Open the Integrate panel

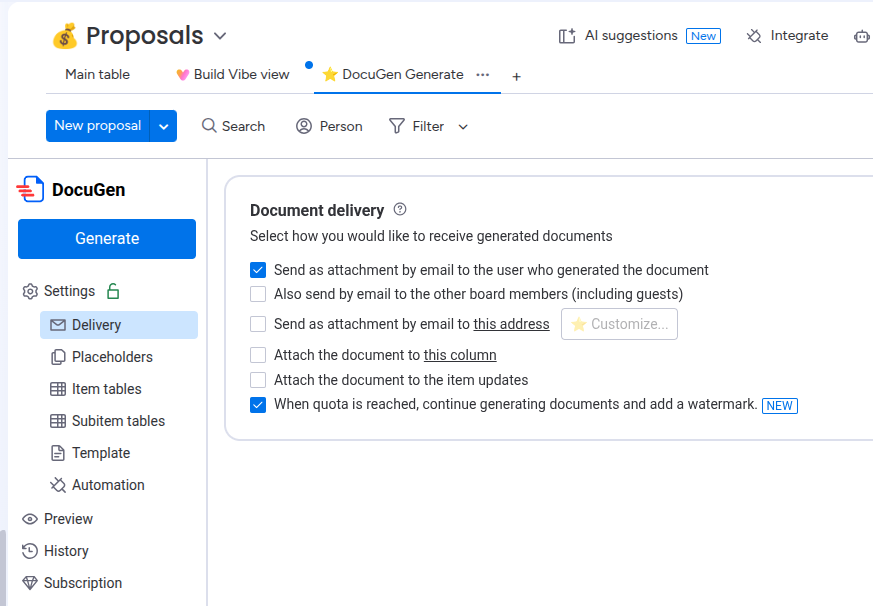pyautogui.click(x=799, y=36)
